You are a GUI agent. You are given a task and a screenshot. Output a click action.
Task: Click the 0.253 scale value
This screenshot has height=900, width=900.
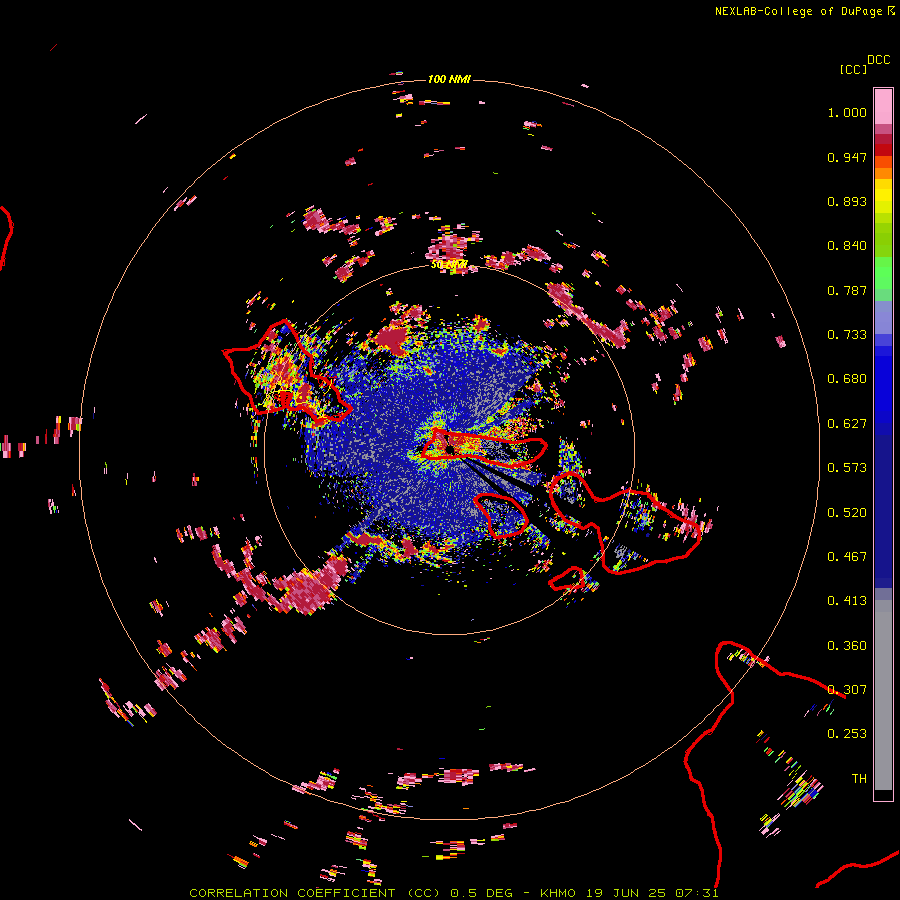847,734
